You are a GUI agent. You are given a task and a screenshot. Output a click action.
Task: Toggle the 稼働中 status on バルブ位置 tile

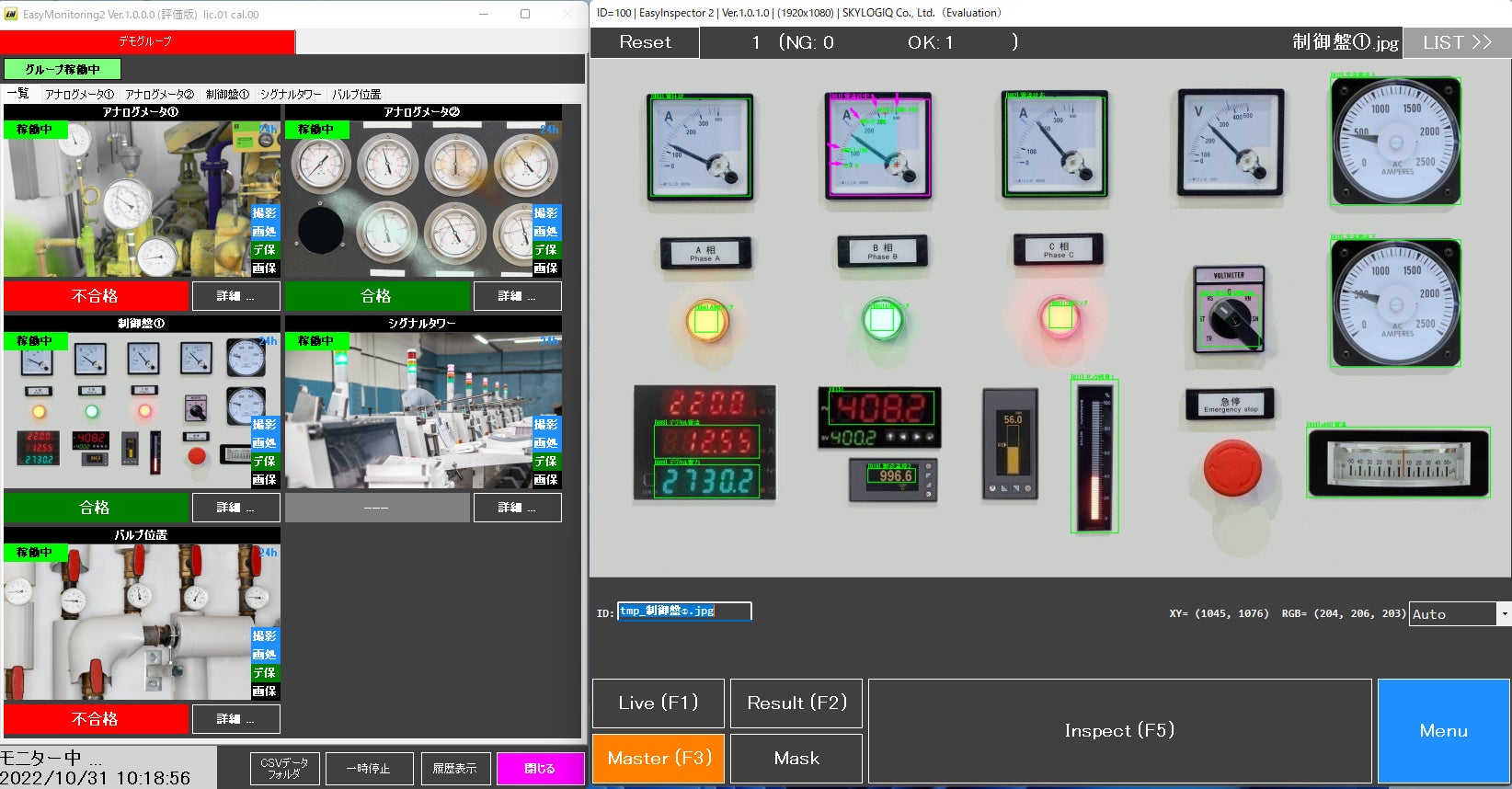coord(35,553)
